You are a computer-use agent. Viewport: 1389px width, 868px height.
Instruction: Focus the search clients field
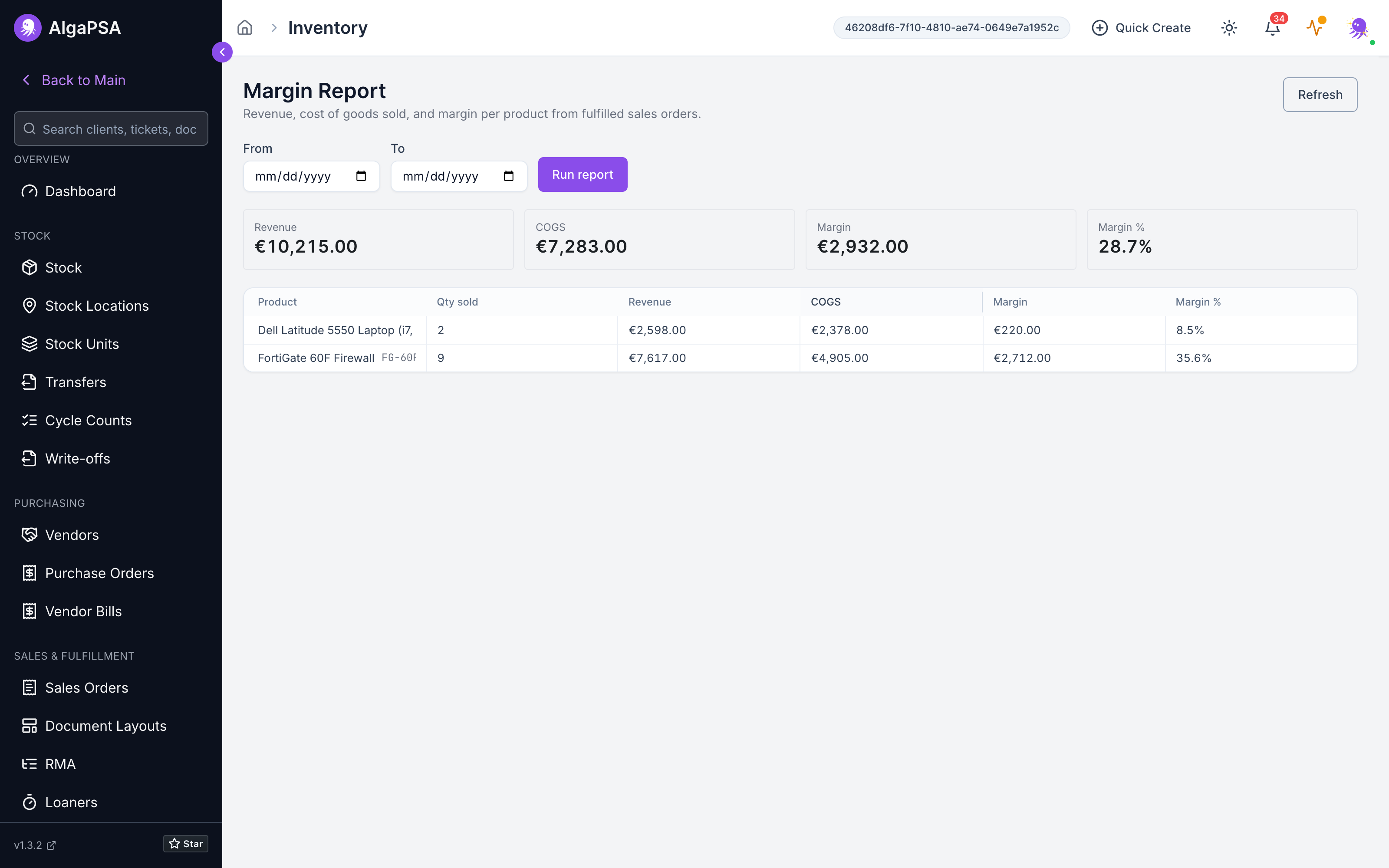111,128
